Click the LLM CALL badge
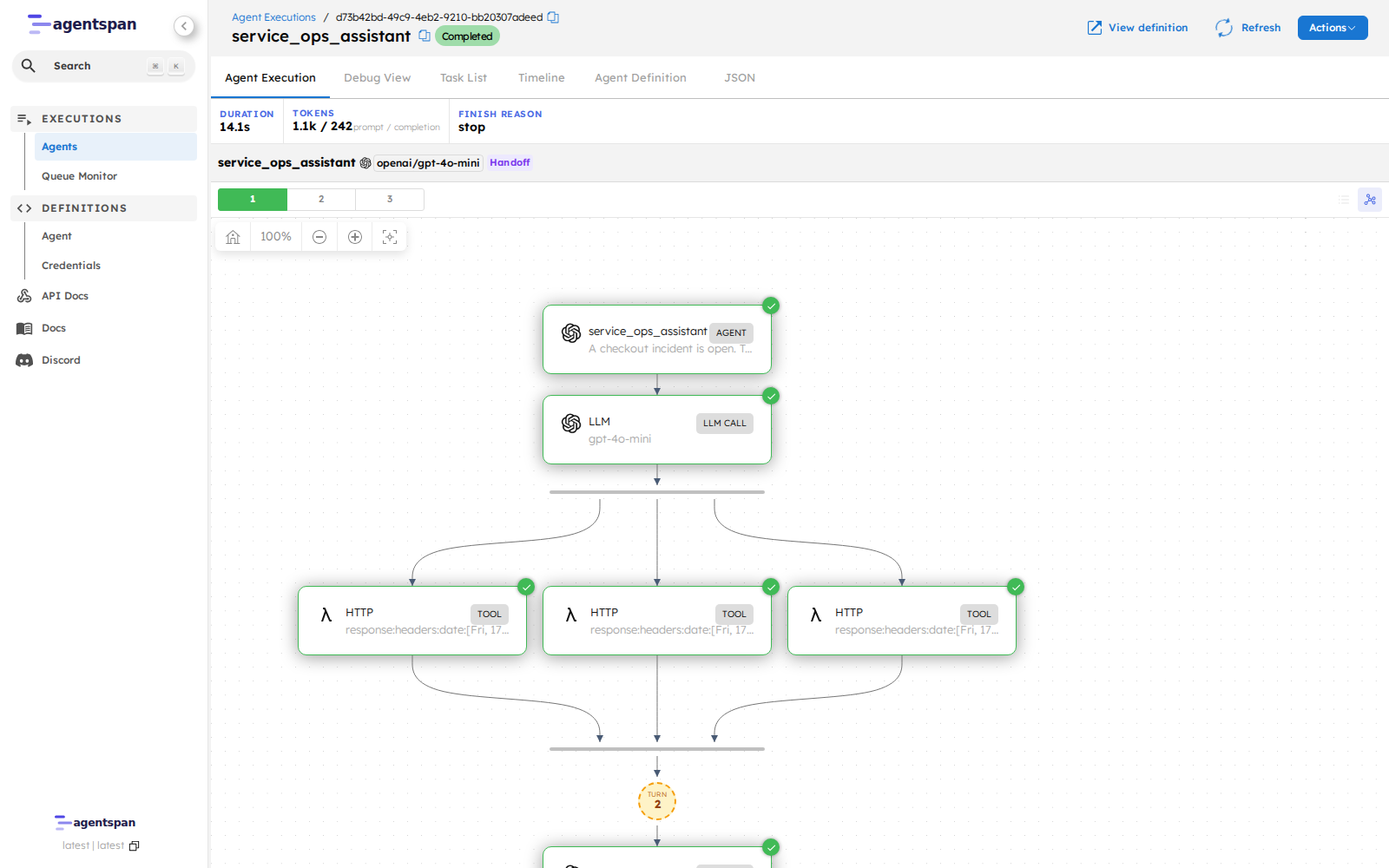Image resolution: width=1389 pixels, height=868 pixels. click(725, 424)
